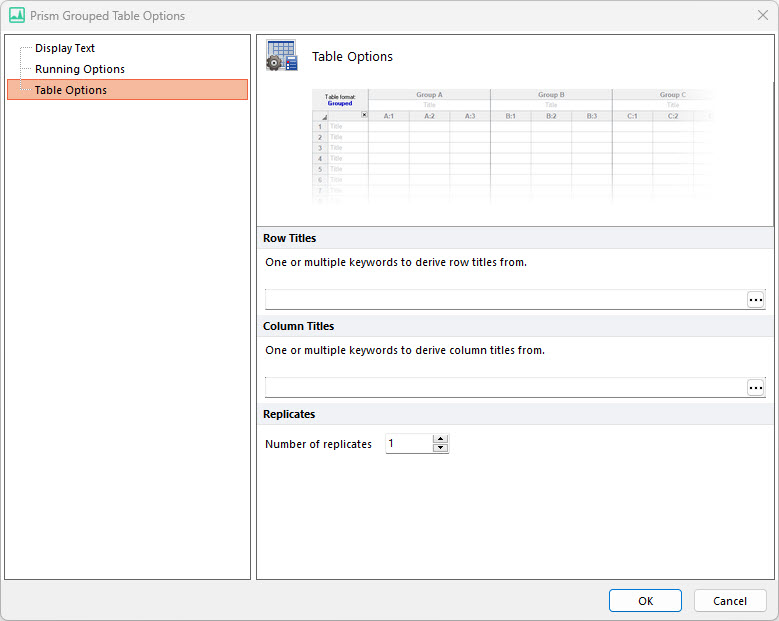Click the grouped table preview image

515,145
